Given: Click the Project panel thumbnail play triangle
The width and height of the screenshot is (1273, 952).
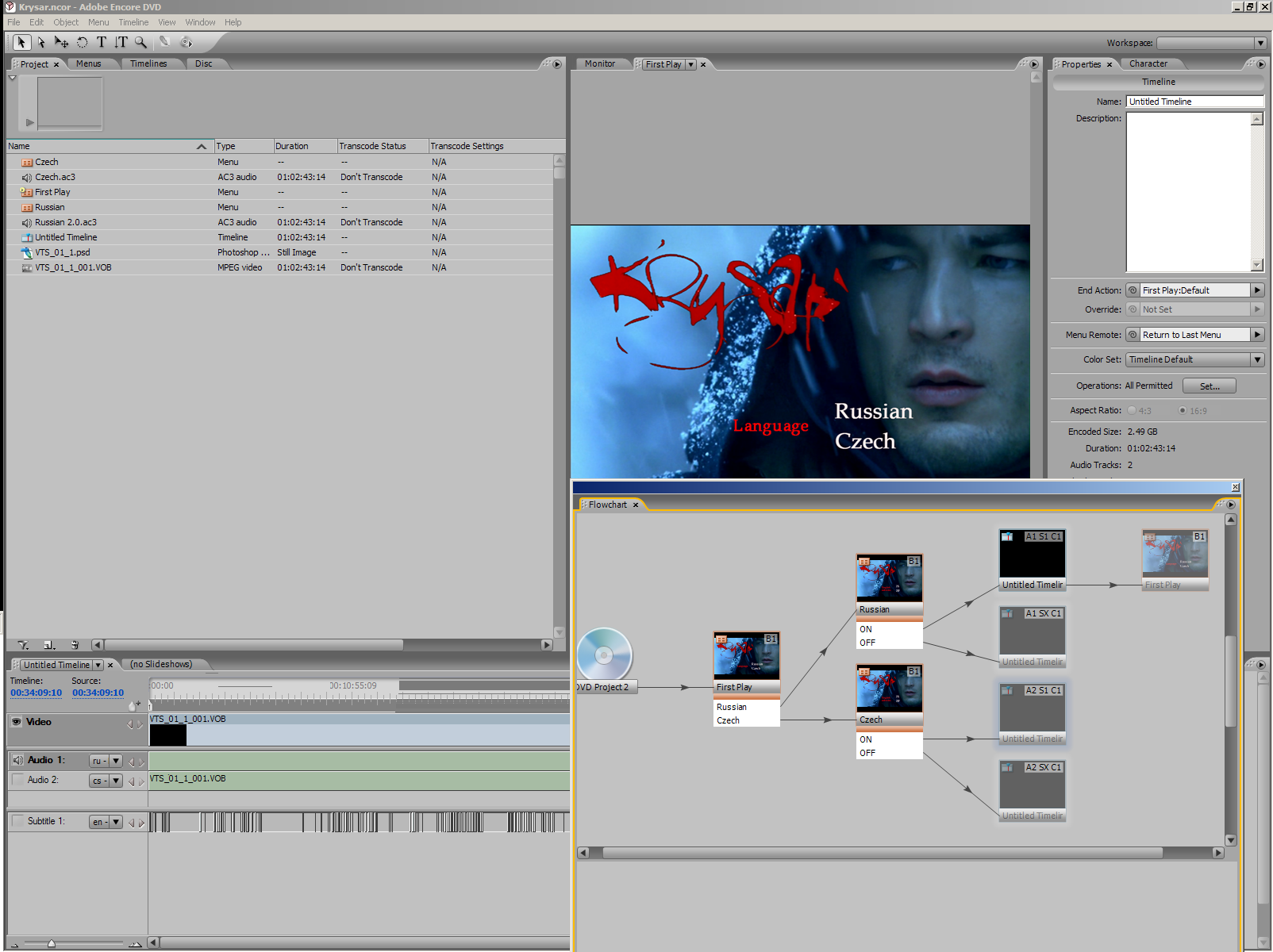Looking at the screenshot, I should pos(29,122).
